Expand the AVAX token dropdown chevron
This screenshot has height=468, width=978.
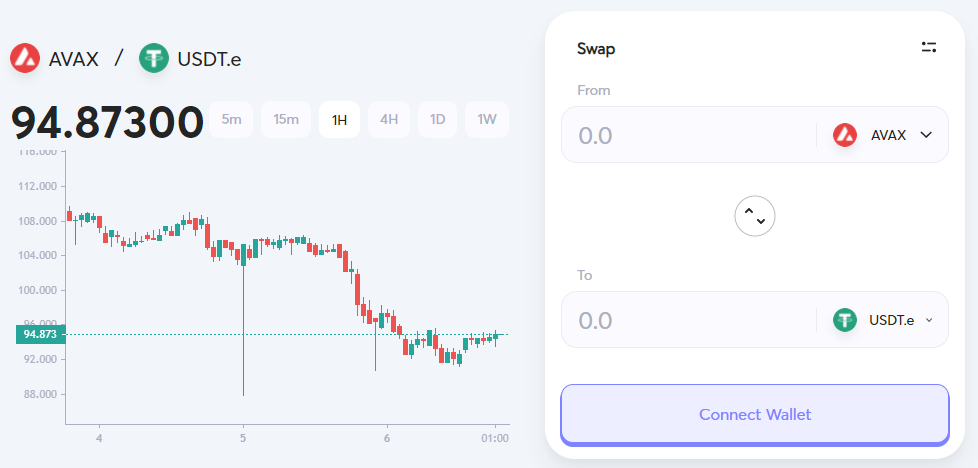(x=926, y=135)
